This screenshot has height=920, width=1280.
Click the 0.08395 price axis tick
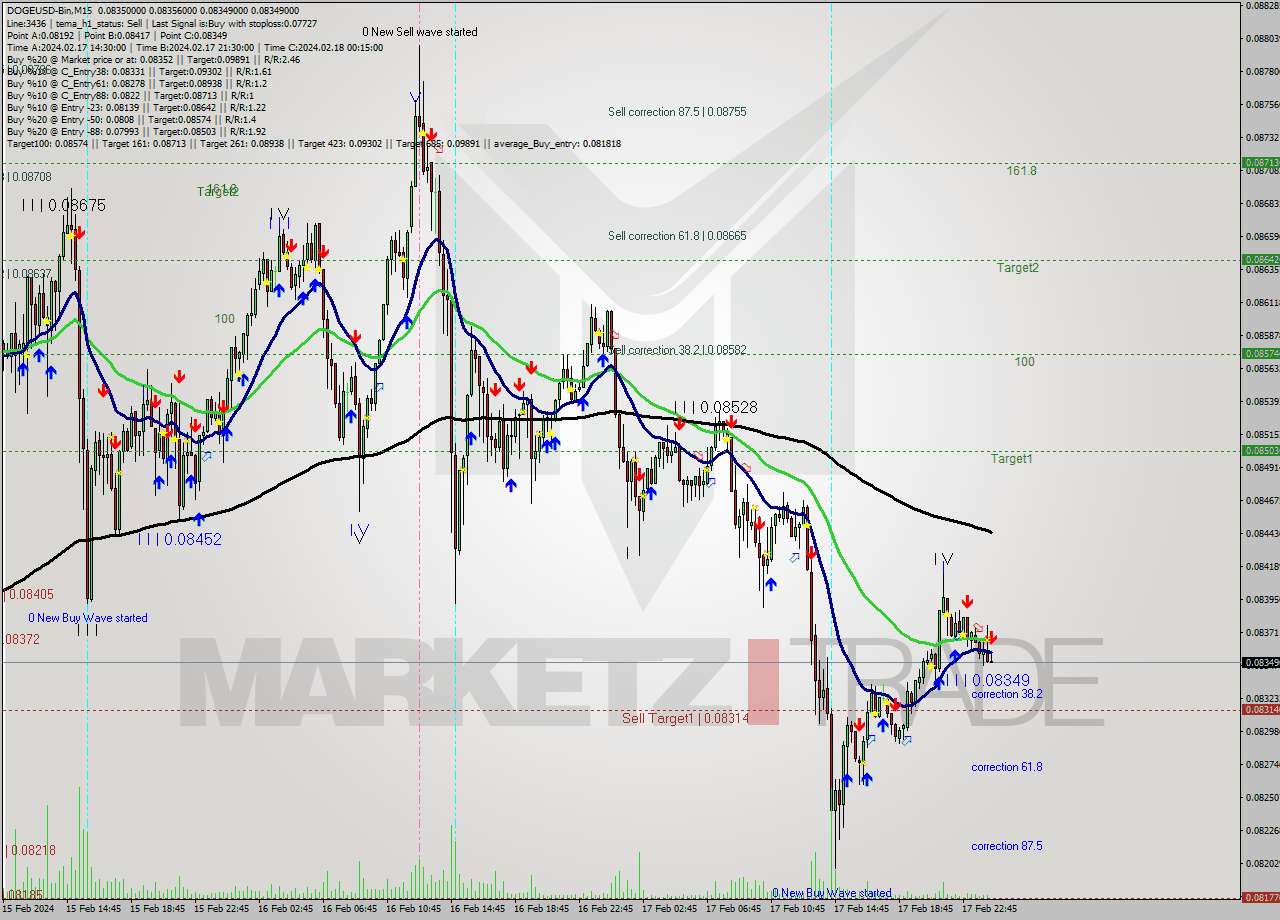click(1262, 599)
